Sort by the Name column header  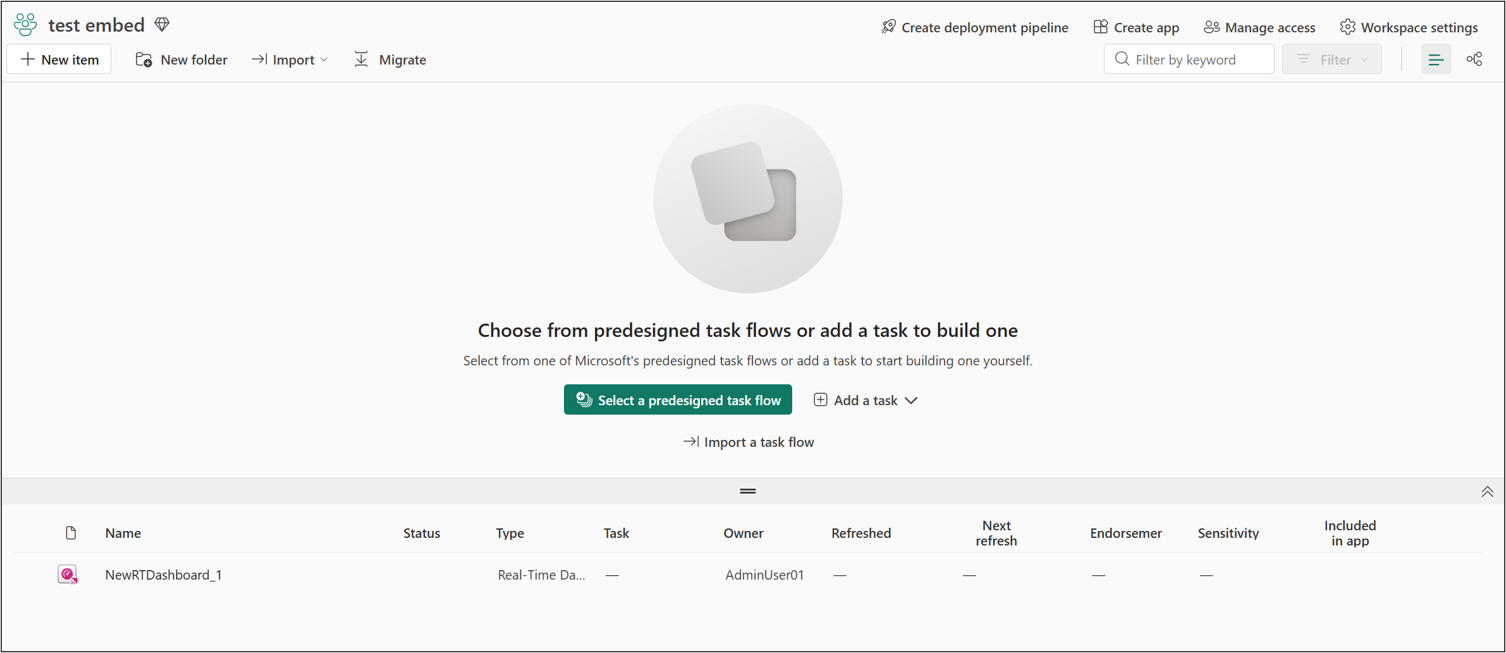point(123,533)
